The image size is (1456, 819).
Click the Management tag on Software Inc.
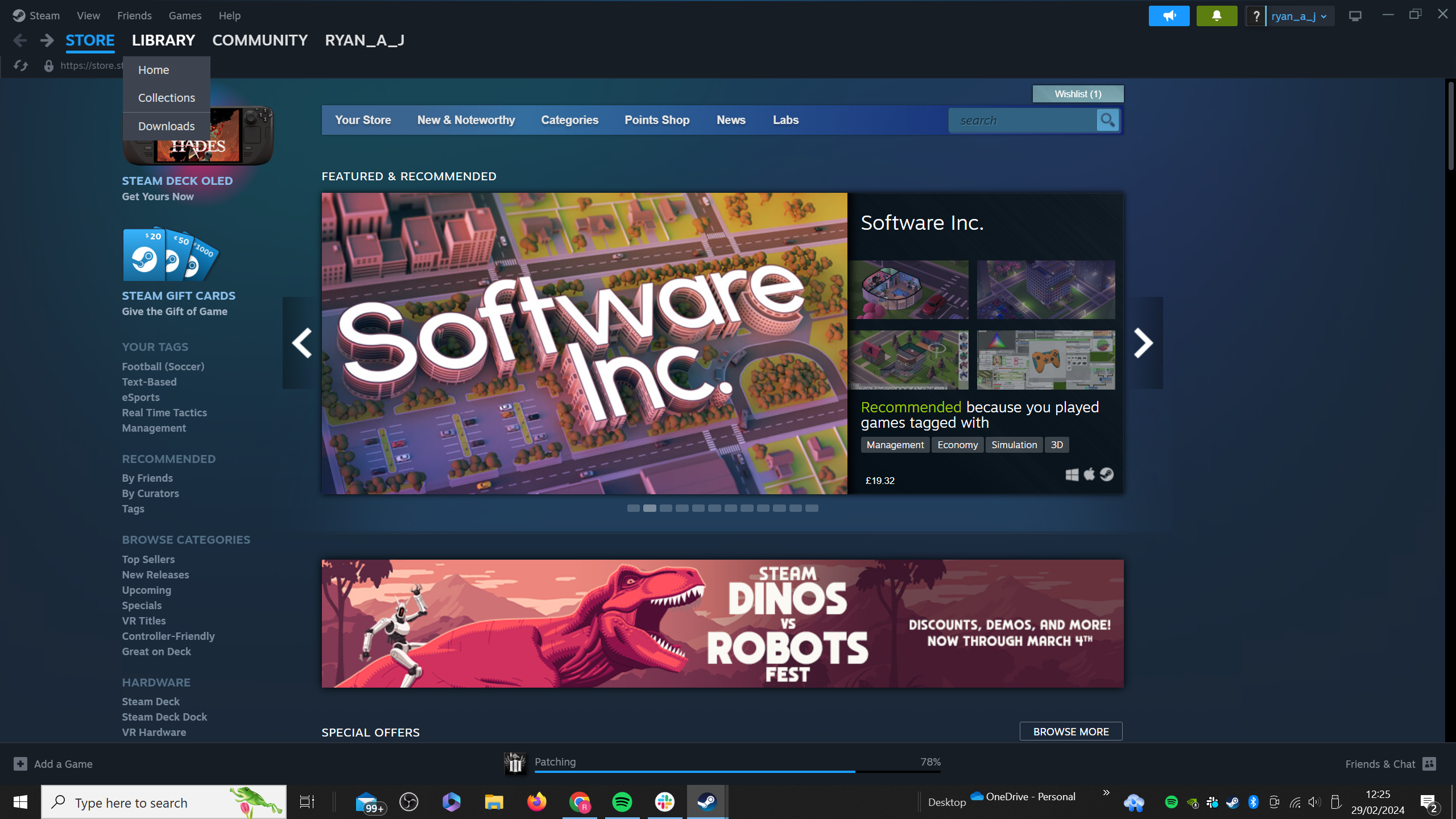[x=895, y=445]
